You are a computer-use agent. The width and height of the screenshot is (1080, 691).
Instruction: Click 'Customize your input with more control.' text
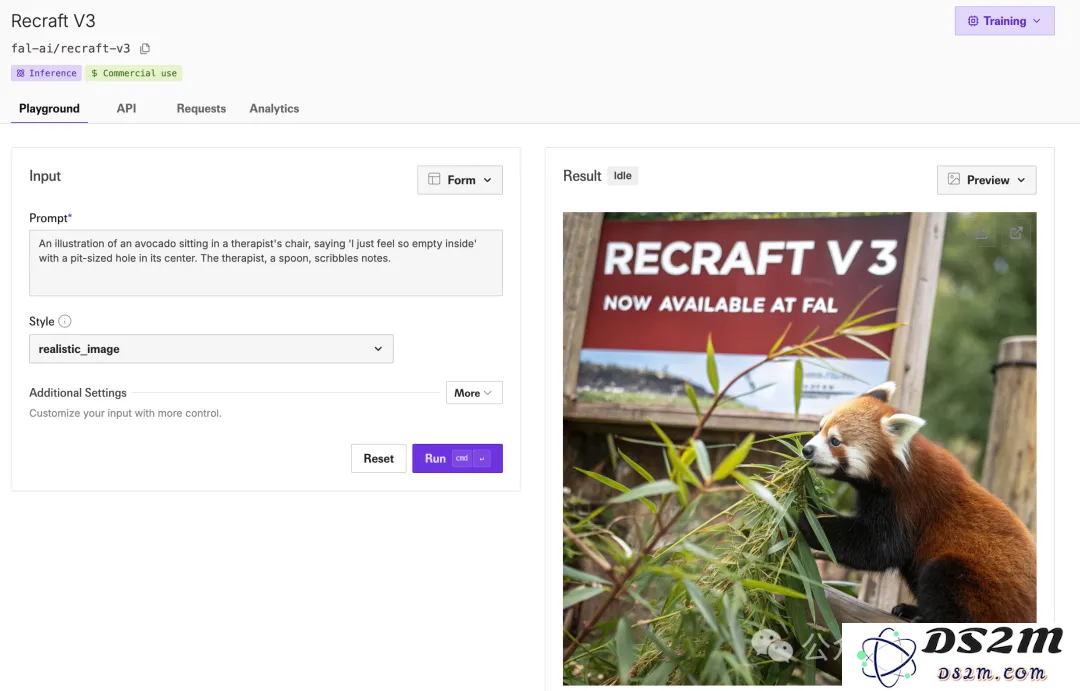(x=125, y=413)
